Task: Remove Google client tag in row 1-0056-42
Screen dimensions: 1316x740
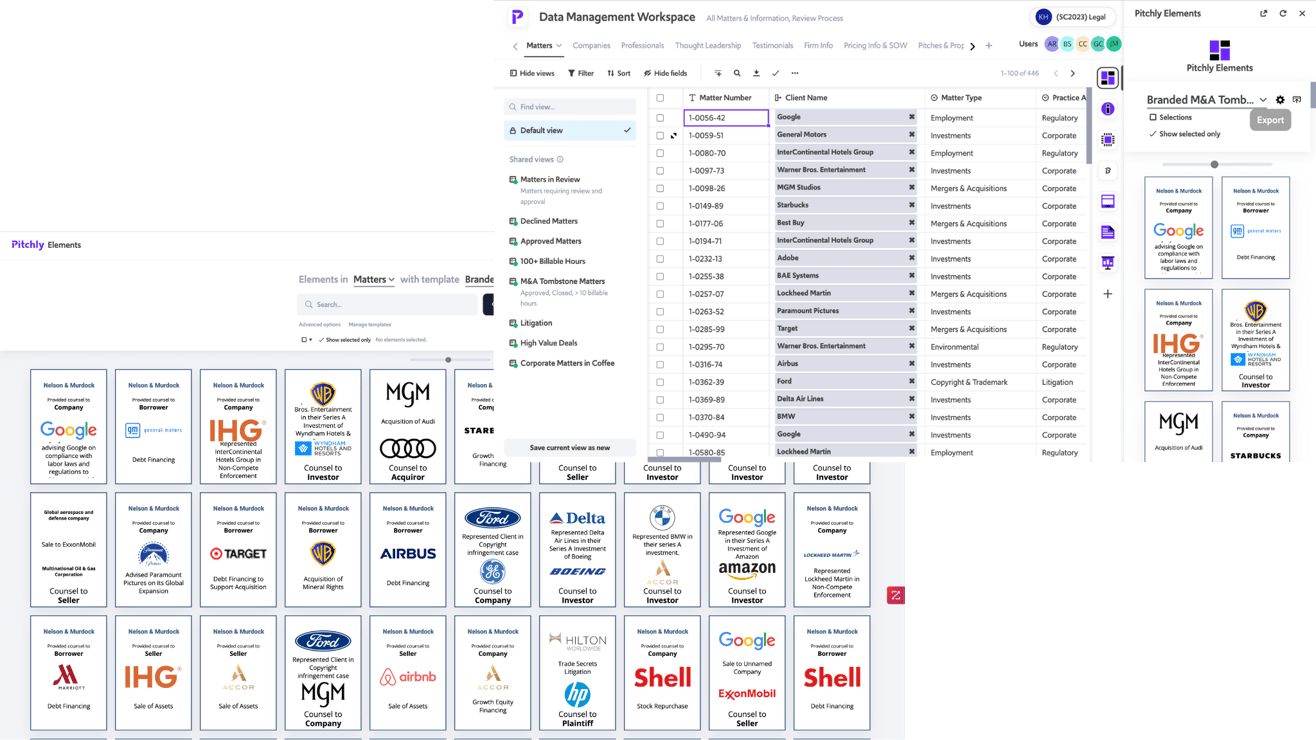Action: [x=911, y=117]
